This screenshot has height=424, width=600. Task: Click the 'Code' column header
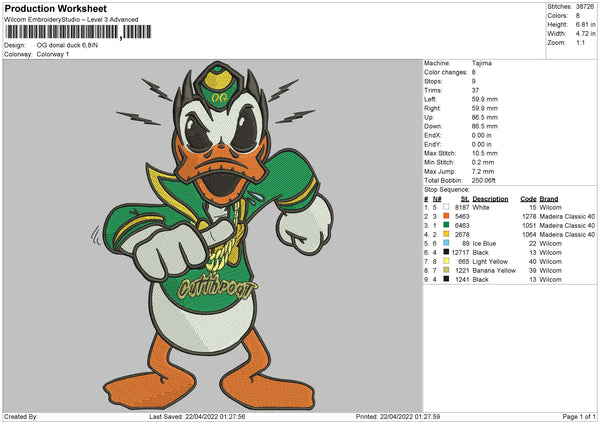pyautogui.click(x=528, y=199)
